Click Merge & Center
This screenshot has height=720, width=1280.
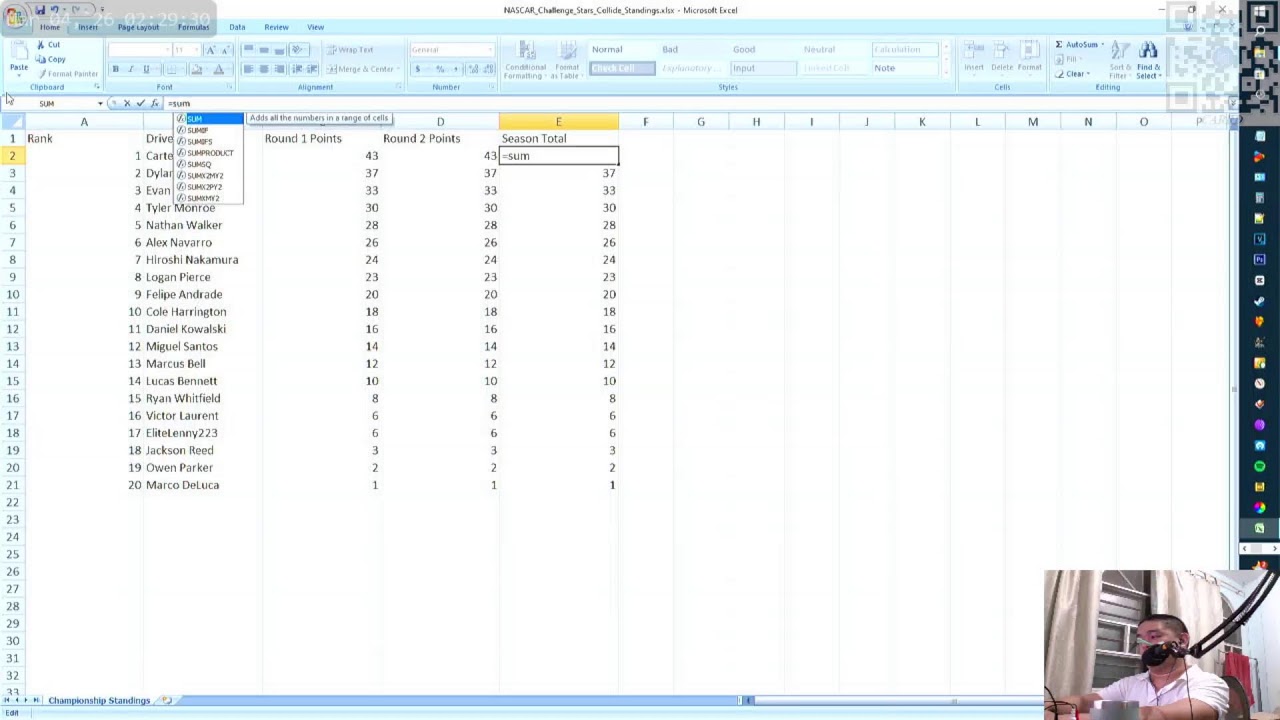(361, 69)
